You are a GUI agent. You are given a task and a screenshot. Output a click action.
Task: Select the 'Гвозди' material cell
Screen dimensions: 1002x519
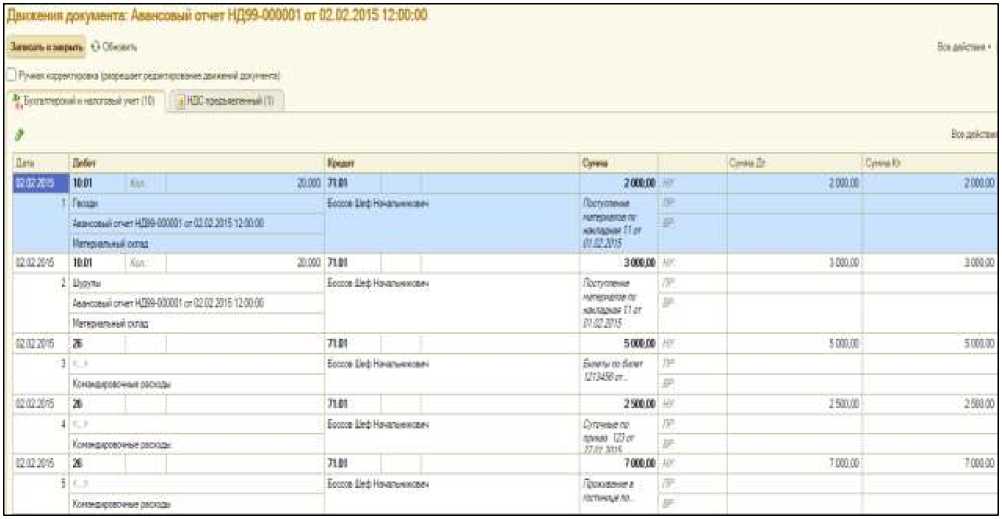click(x=196, y=202)
